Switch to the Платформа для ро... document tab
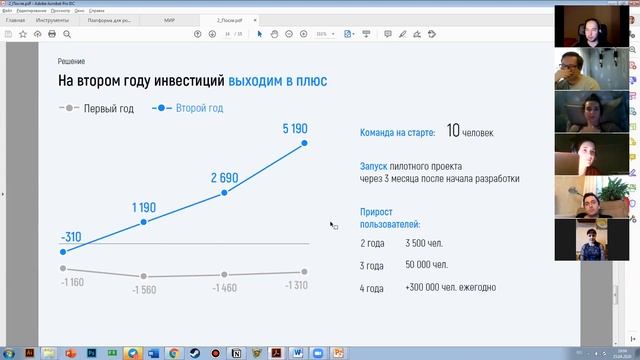The image size is (640, 360). [x=109, y=20]
